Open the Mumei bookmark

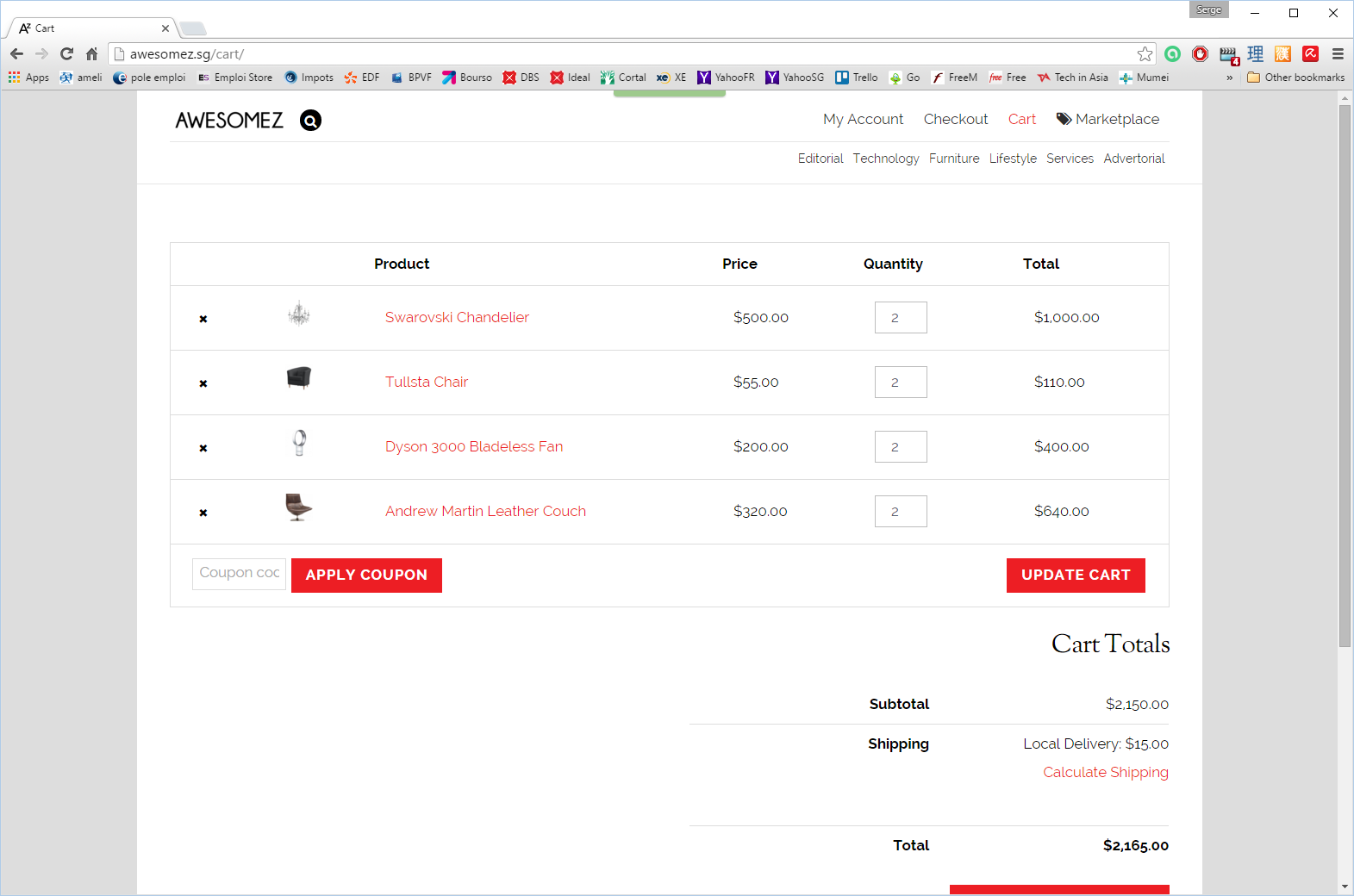[x=1144, y=78]
